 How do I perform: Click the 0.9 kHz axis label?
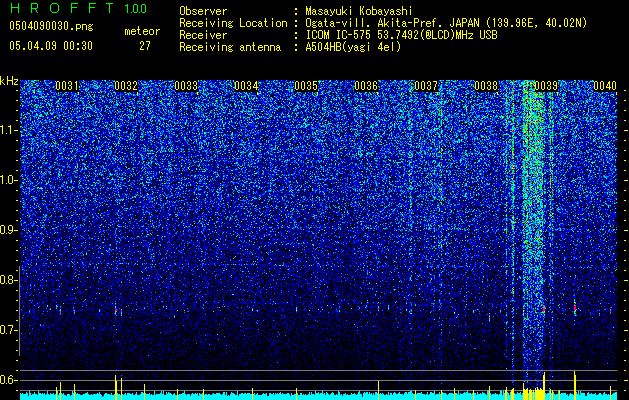[x=7, y=230]
